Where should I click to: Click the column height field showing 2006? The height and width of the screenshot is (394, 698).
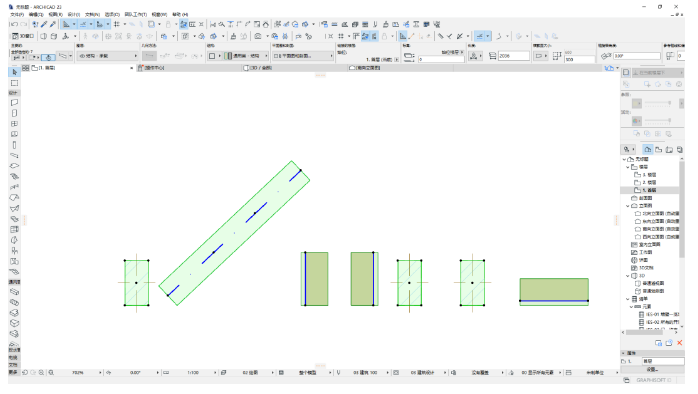tap(514, 56)
